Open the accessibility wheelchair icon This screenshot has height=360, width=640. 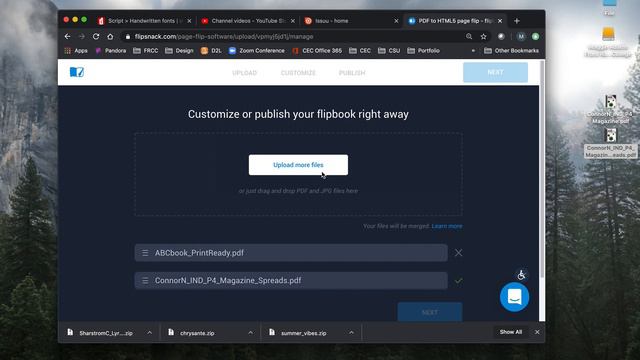point(521,275)
